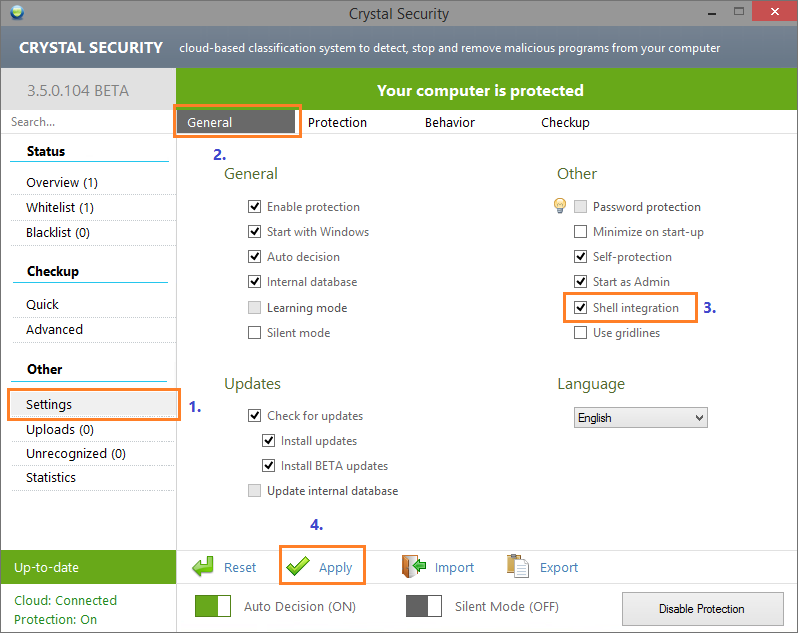Uncheck the Shell integration checkbox
The width and height of the screenshot is (798, 633).
[x=581, y=308]
